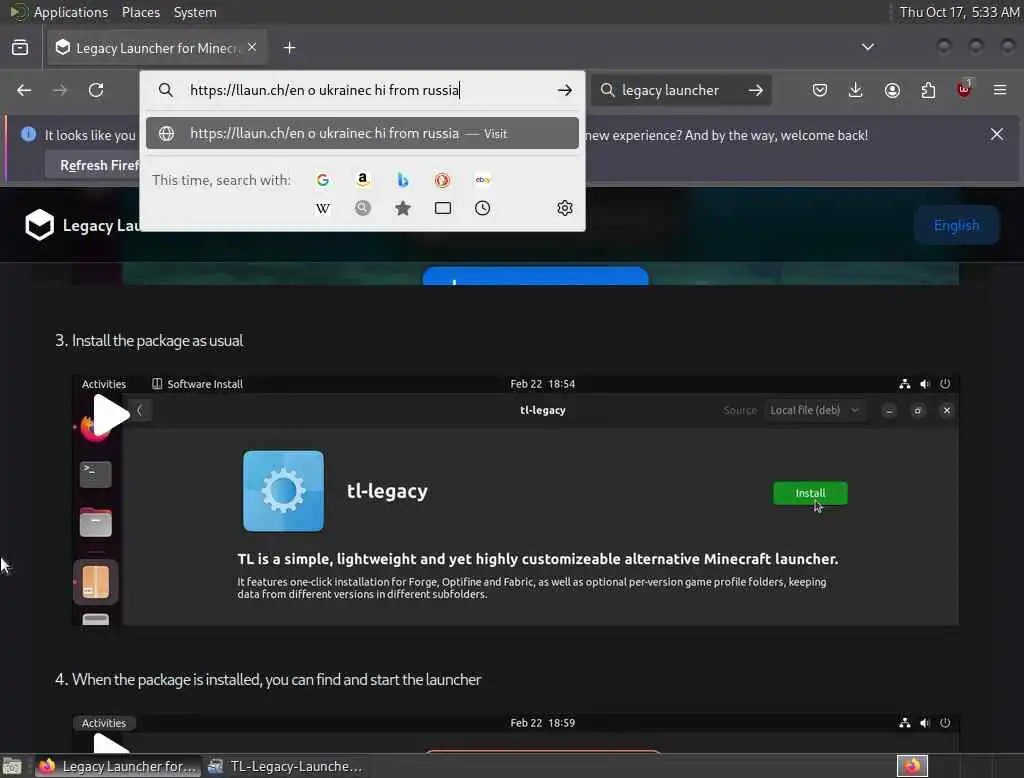Click the Firefox workspace thumbnail in the panel
This screenshot has height=778, width=1024.
point(912,766)
